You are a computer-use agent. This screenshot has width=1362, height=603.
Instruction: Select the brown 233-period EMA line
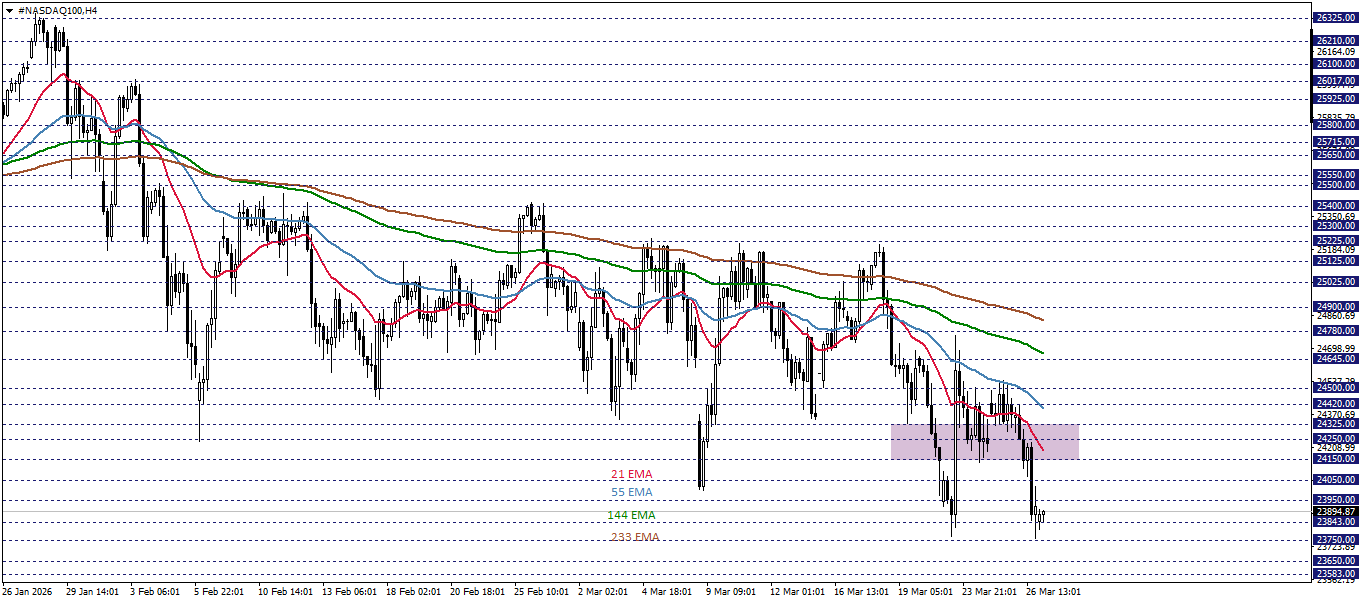point(1030,316)
